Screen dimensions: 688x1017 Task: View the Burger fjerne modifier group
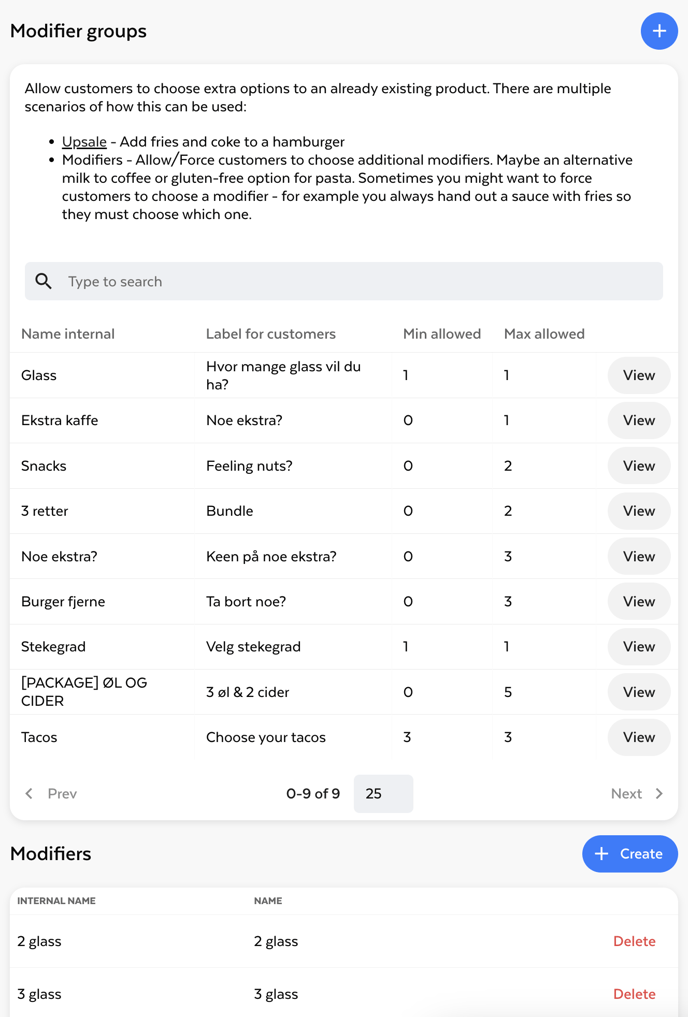(x=638, y=602)
